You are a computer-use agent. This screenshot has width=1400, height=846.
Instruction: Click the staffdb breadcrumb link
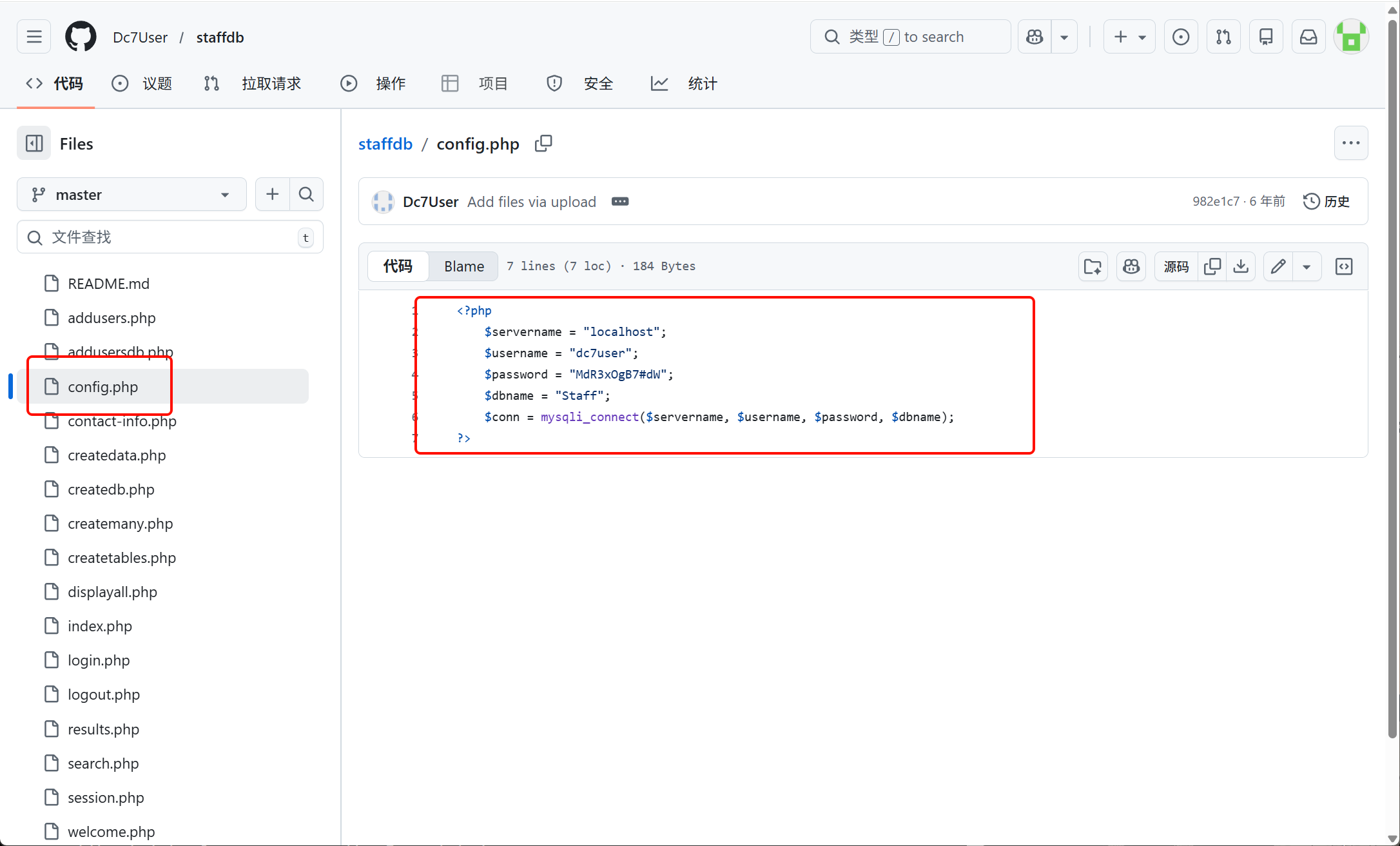385,144
